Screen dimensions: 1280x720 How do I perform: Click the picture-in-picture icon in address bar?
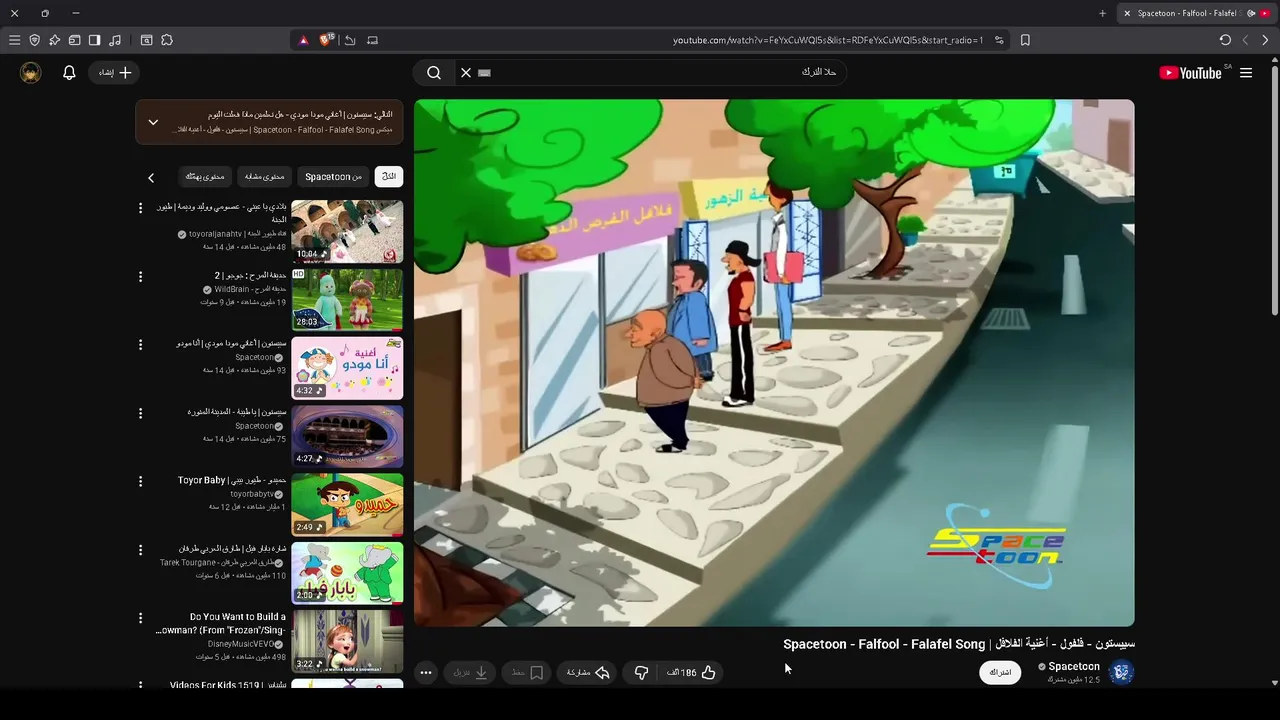pyautogui.click(x=373, y=40)
